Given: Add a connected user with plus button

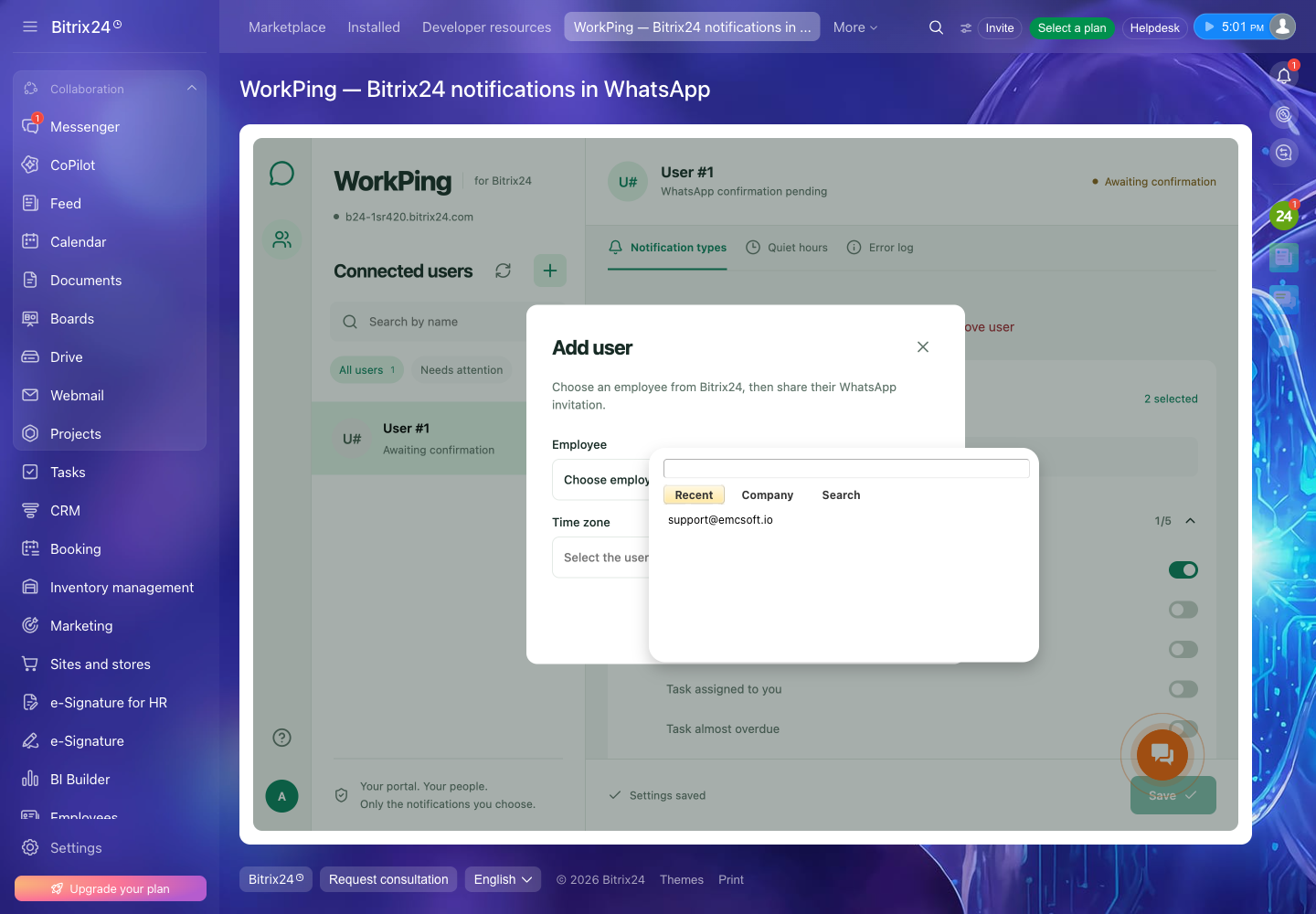Looking at the screenshot, I should pyautogui.click(x=550, y=271).
